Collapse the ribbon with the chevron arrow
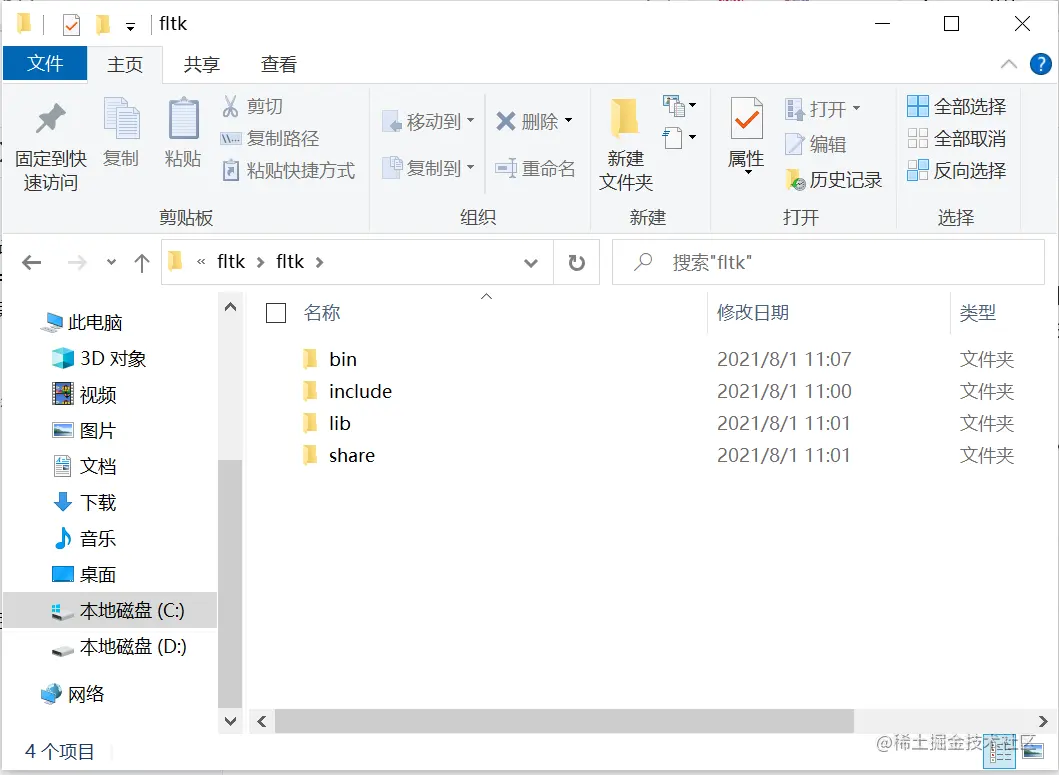Screen dimensions: 1059x775 point(1009,64)
